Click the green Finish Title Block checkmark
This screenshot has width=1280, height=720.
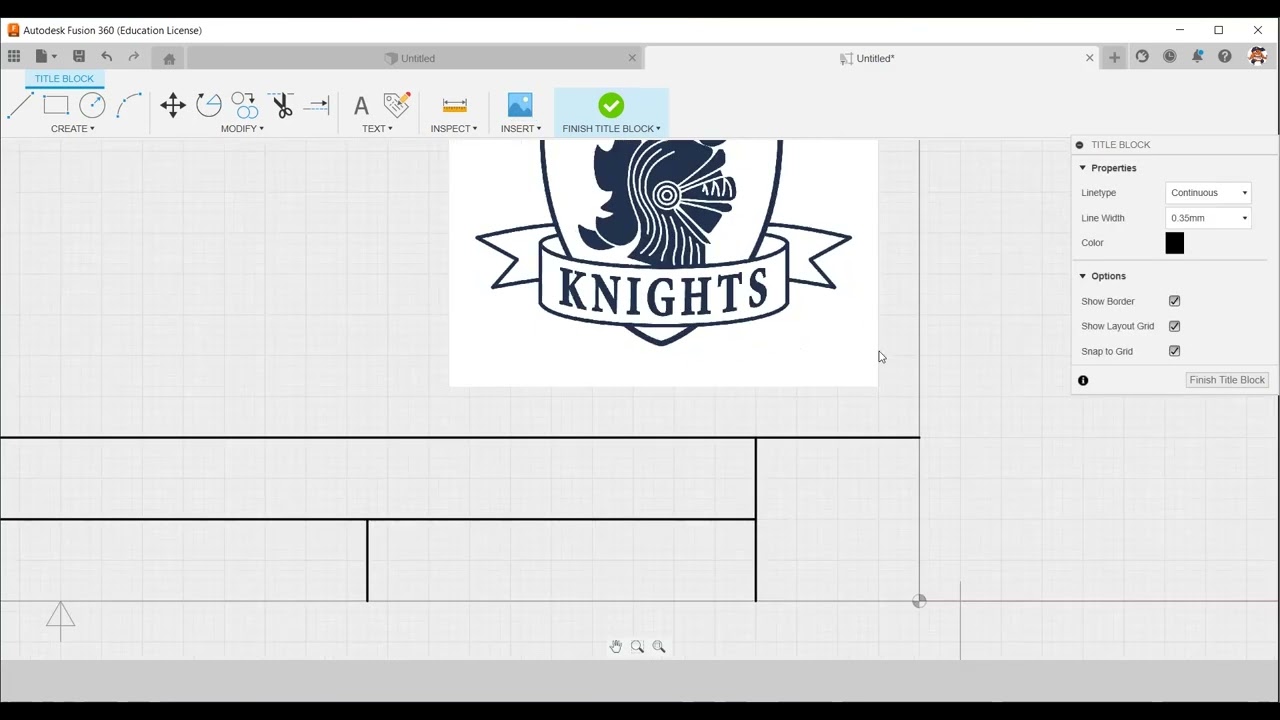coord(611,105)
